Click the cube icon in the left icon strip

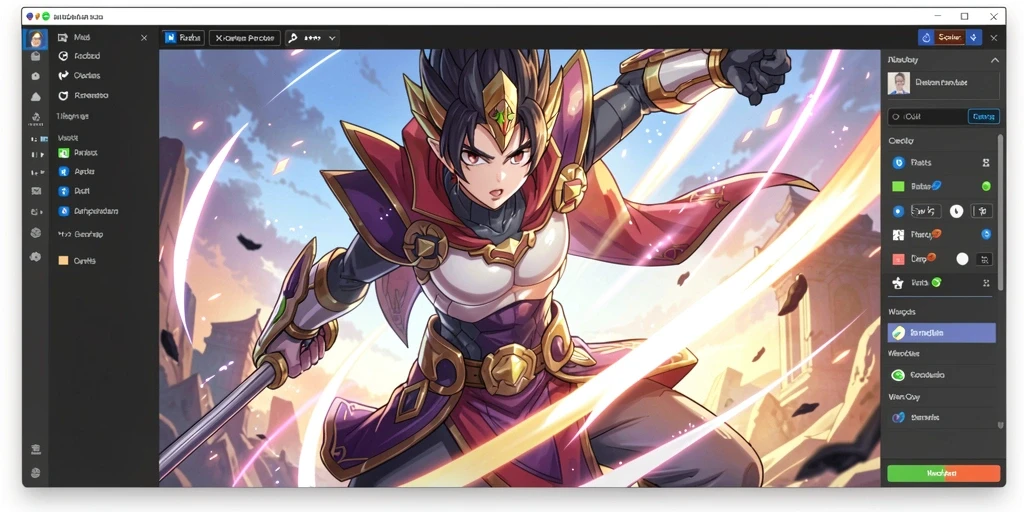pyautogui.click(x=36, y=233)
